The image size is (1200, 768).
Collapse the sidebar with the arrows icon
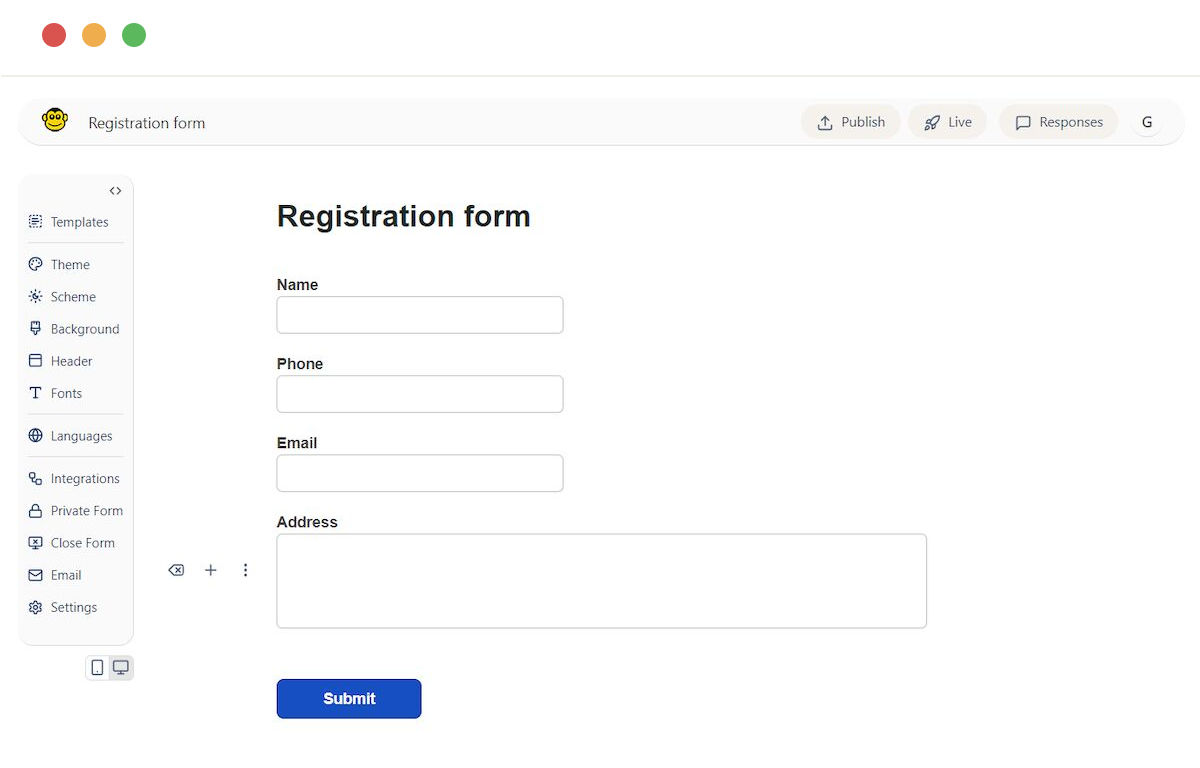point(115,191)
